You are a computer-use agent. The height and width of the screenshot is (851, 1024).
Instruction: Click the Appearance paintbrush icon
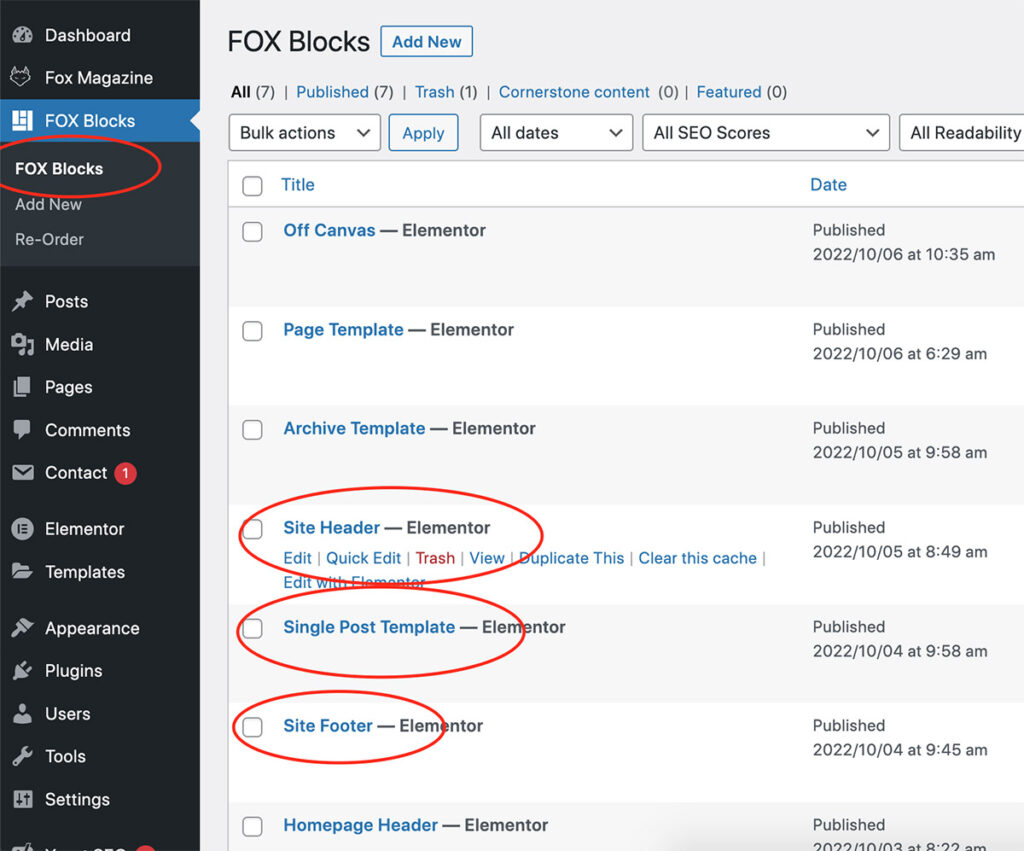[22, 628]
